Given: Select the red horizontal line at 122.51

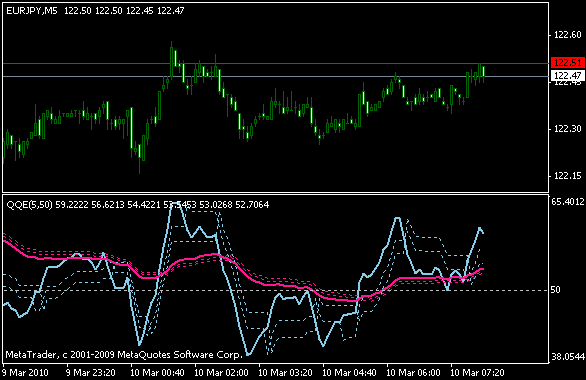Looking at the screenshot, I should click(x=276, y=64).
